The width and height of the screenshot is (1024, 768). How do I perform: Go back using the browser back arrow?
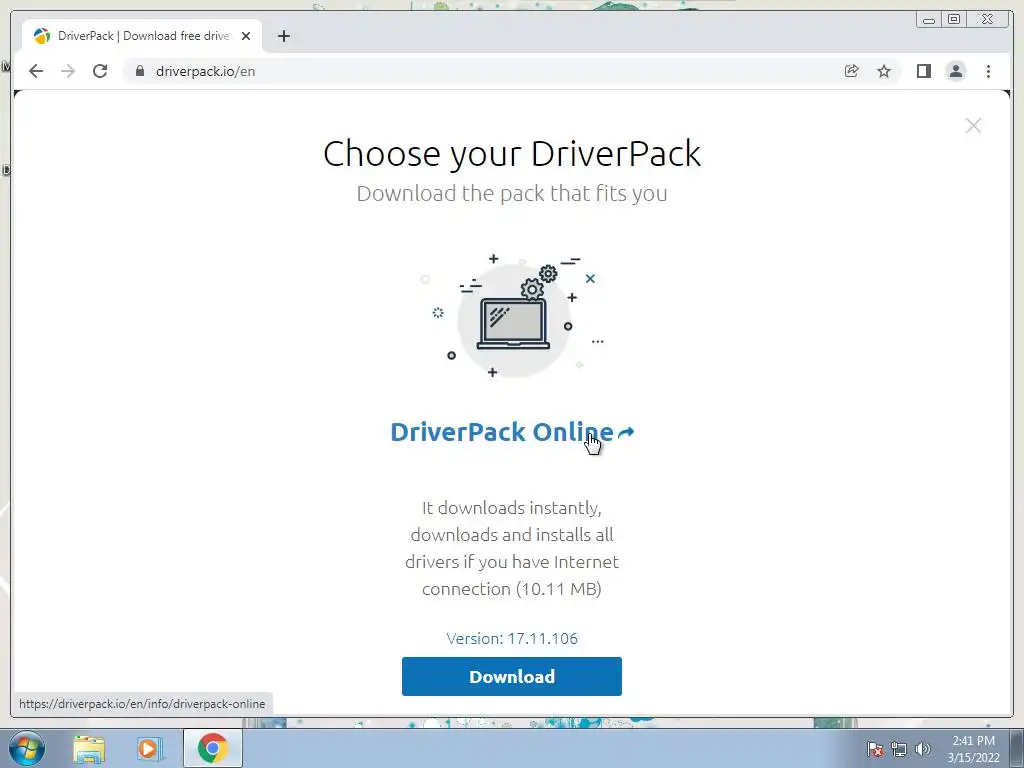coord(36,71)
